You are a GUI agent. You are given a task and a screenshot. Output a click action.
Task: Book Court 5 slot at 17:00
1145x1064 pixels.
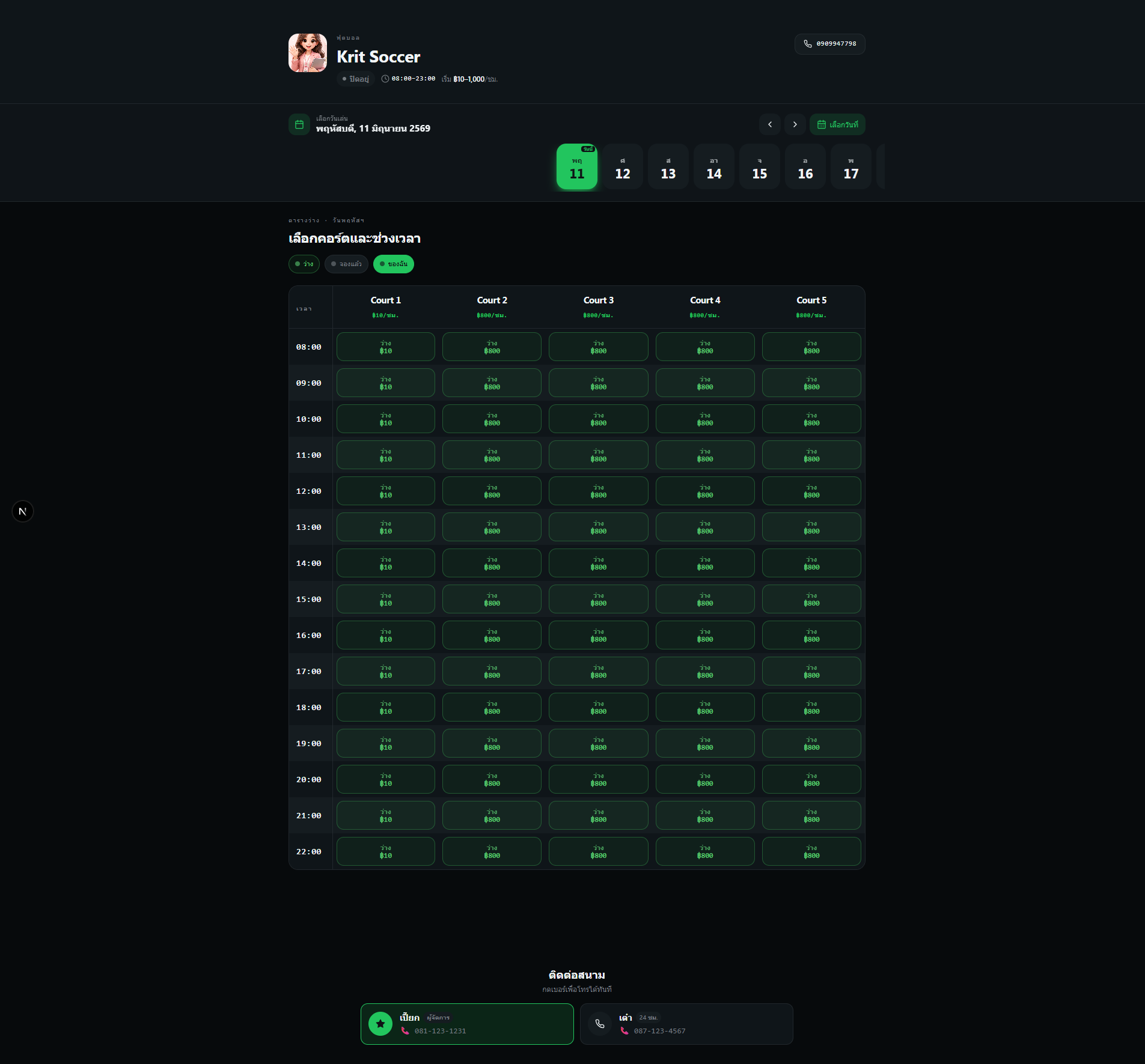811,671
